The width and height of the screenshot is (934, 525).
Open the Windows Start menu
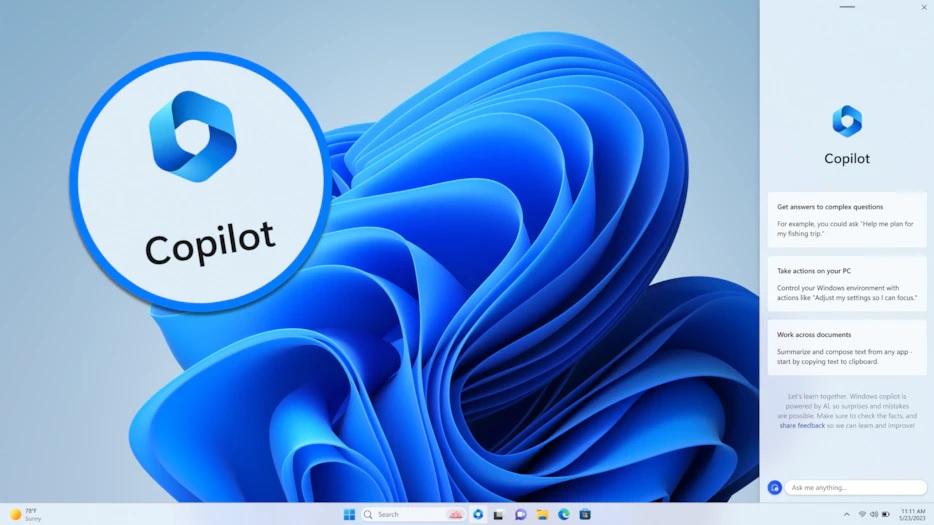350,514
